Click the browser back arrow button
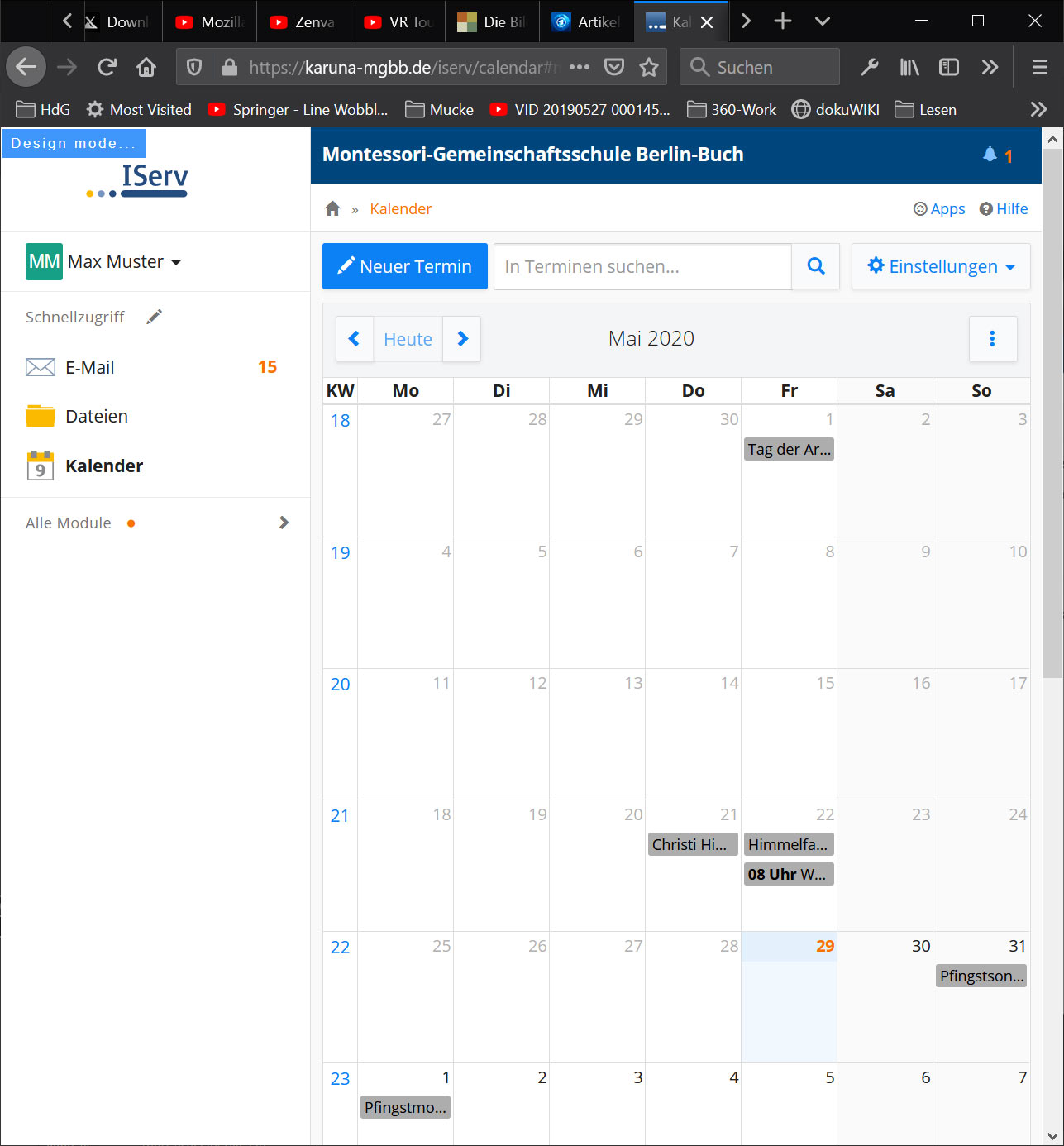Viewport: 1064px width, 1146px height. [x=26, y=67]
